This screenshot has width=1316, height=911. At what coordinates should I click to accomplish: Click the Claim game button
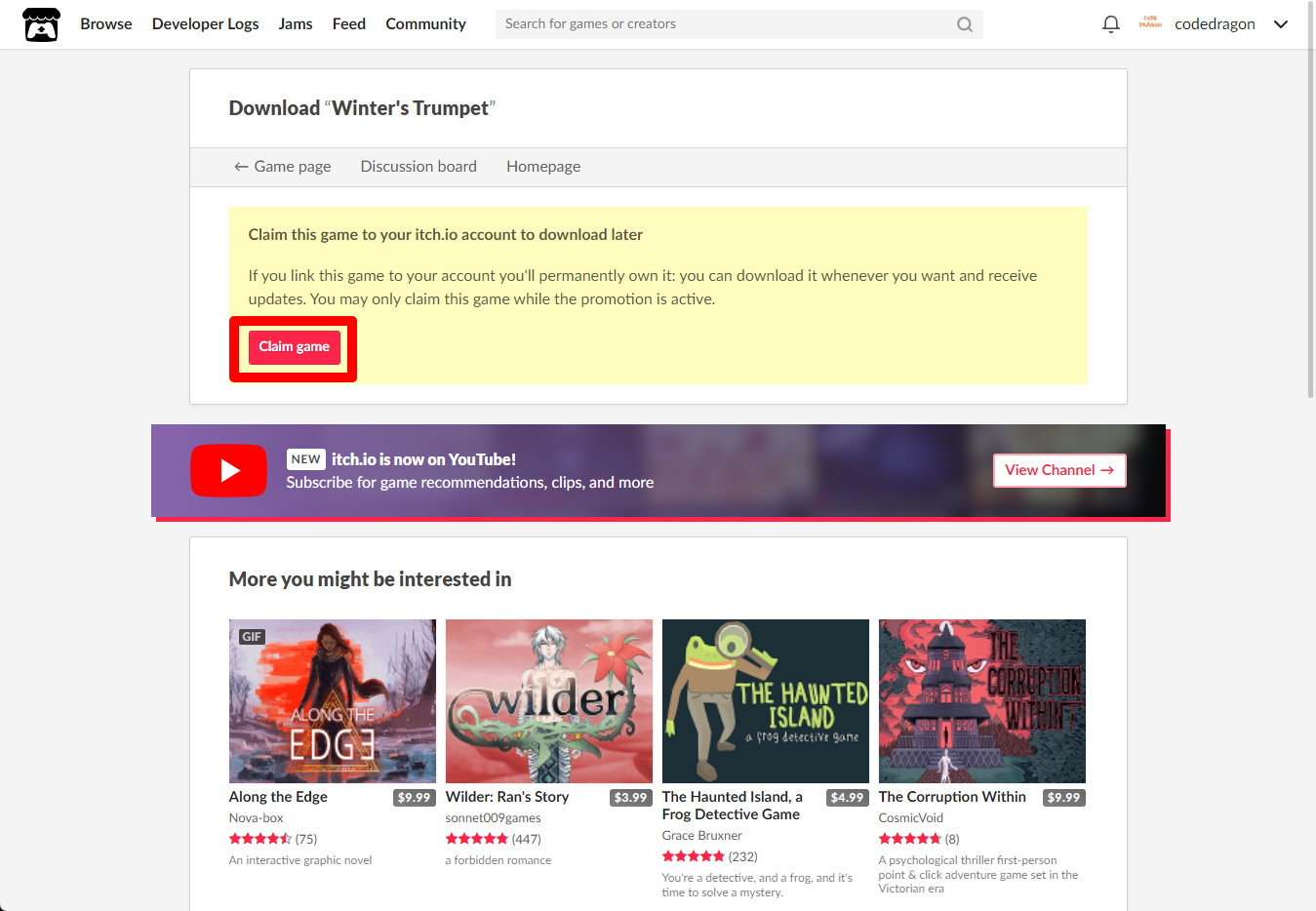click(x=294, y=347)
